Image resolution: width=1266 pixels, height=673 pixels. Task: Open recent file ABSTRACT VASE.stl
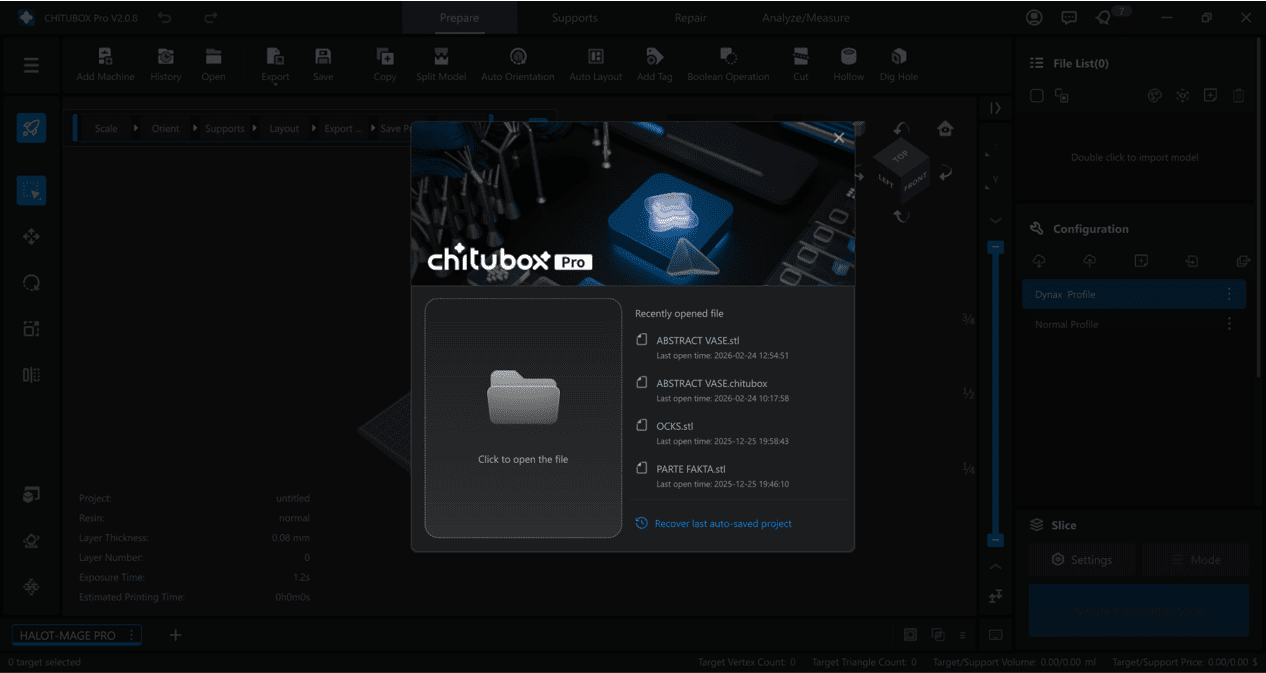pos(740,347)
